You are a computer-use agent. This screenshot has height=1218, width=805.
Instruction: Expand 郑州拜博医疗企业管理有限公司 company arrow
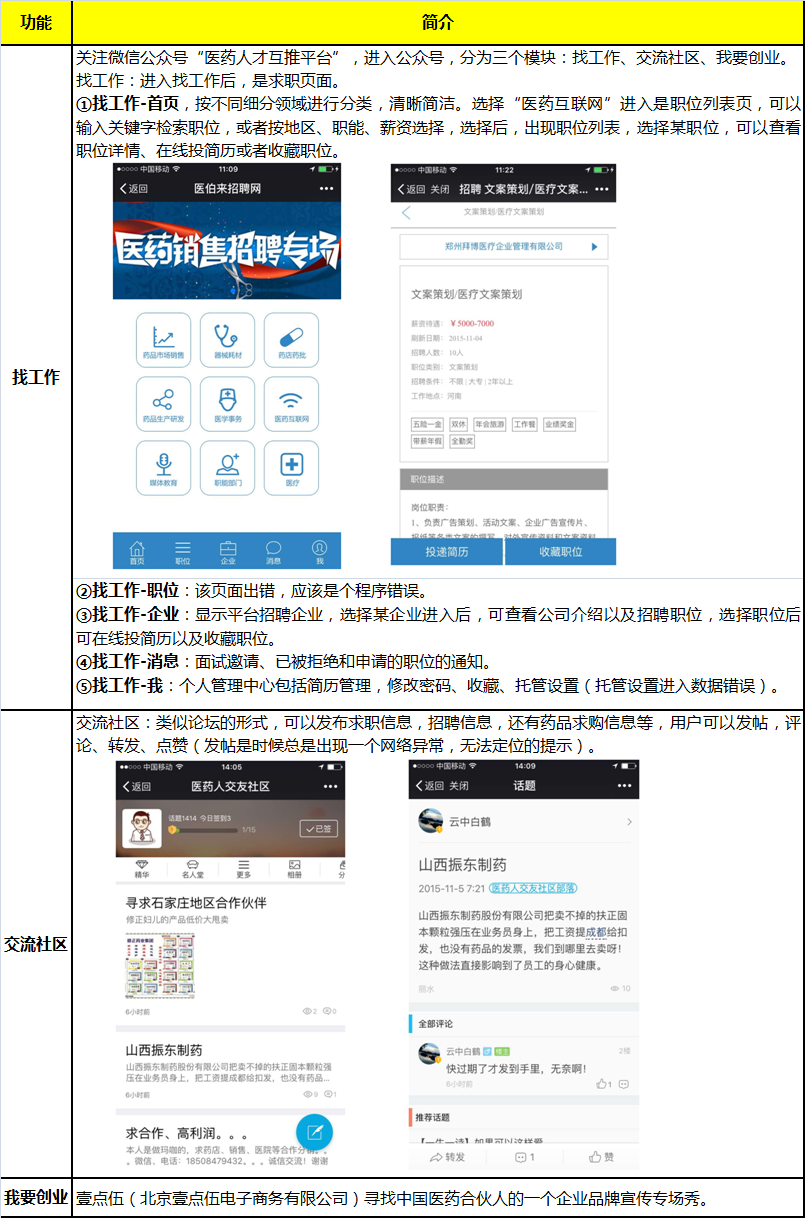(594, 246)
